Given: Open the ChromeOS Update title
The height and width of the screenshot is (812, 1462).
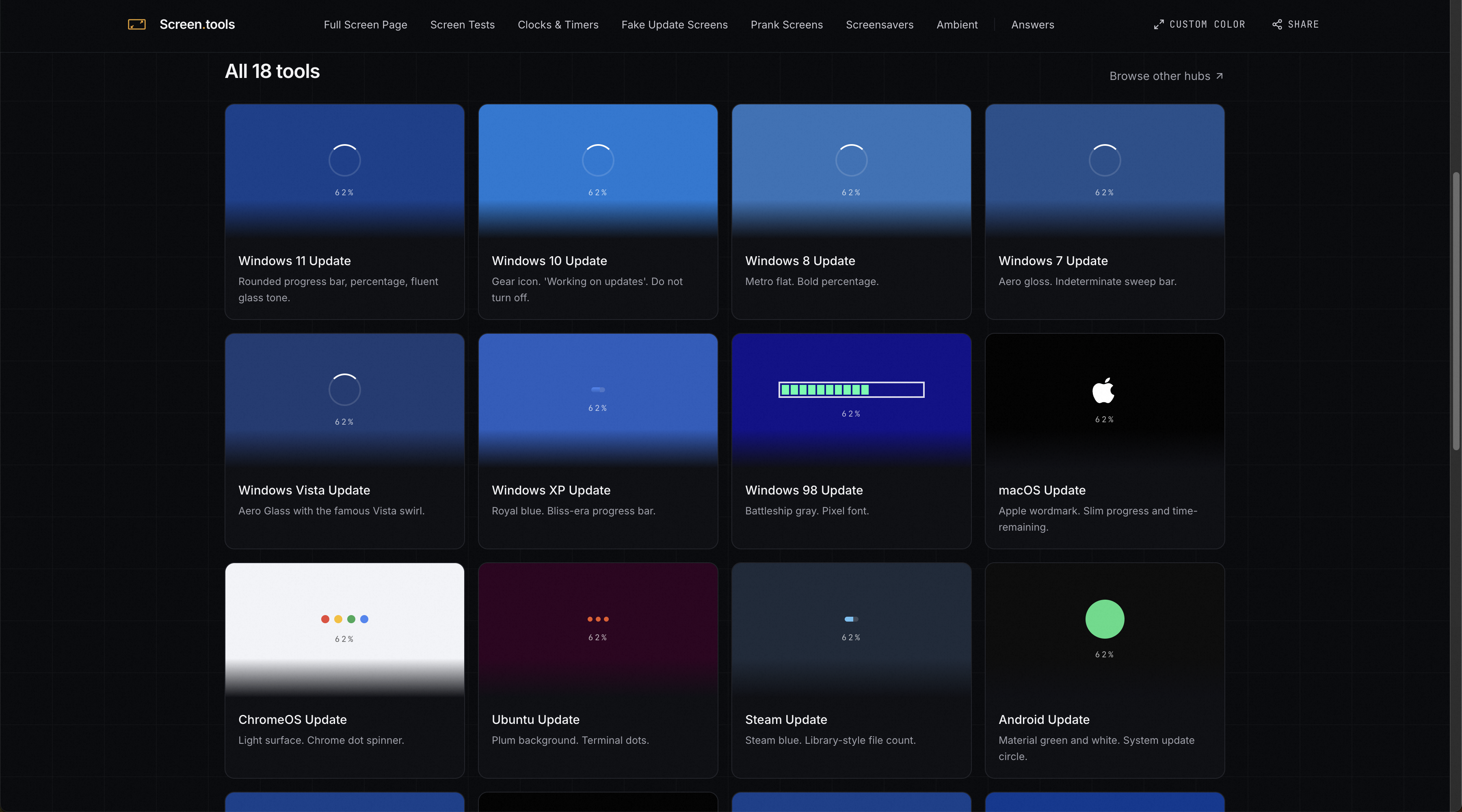Looking at the screenshot, I should pos(292,719).
